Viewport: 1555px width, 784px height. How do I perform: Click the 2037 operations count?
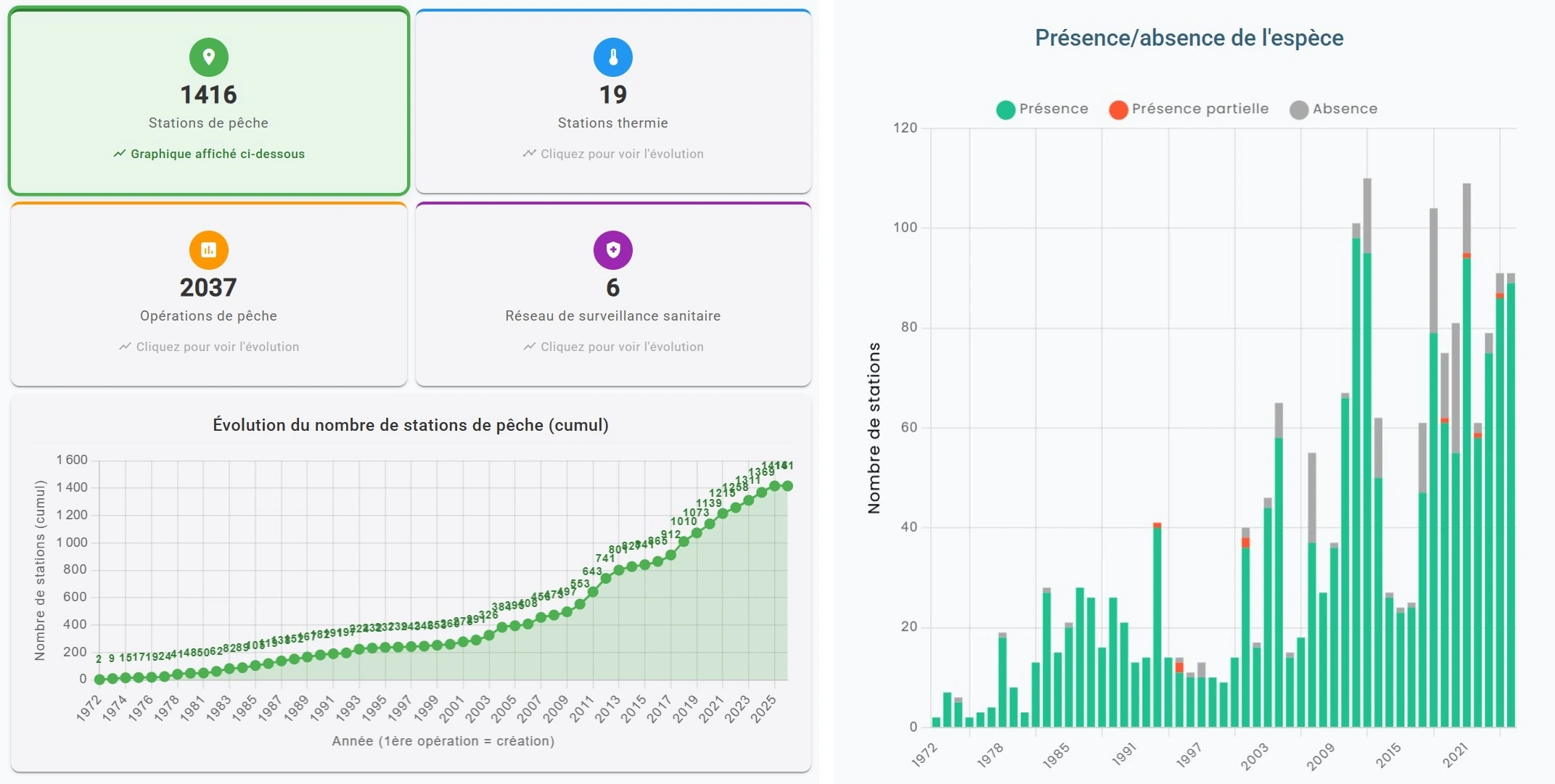[209, 288]
